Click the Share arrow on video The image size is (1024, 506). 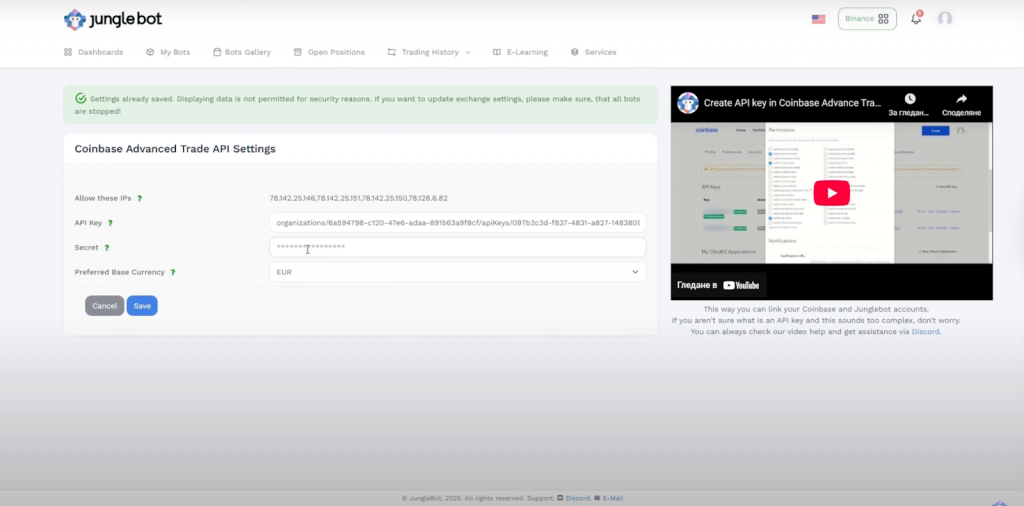[x=961, y=99]
